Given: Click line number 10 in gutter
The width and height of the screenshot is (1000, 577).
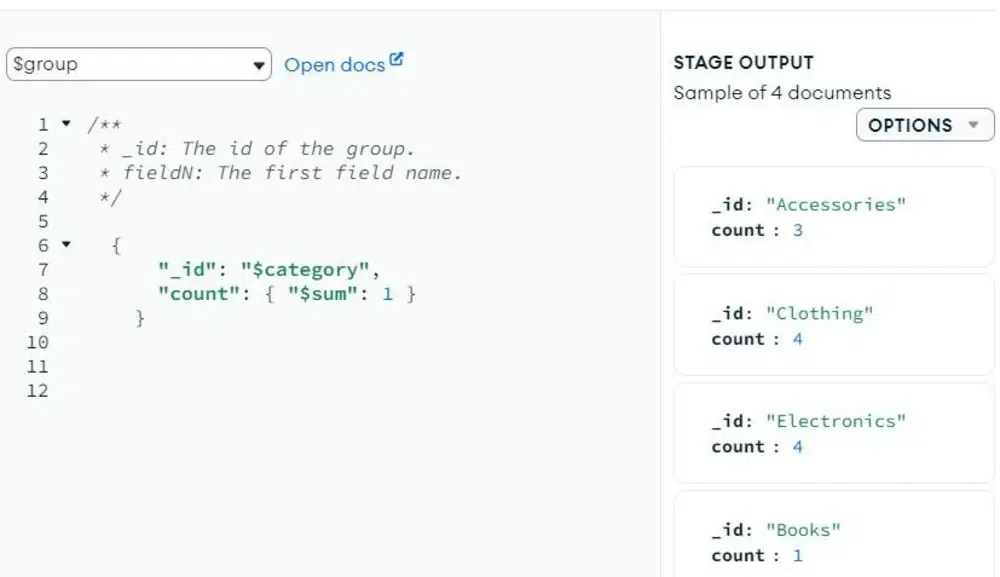Looking at the screenshot, I should coord(37,342).
